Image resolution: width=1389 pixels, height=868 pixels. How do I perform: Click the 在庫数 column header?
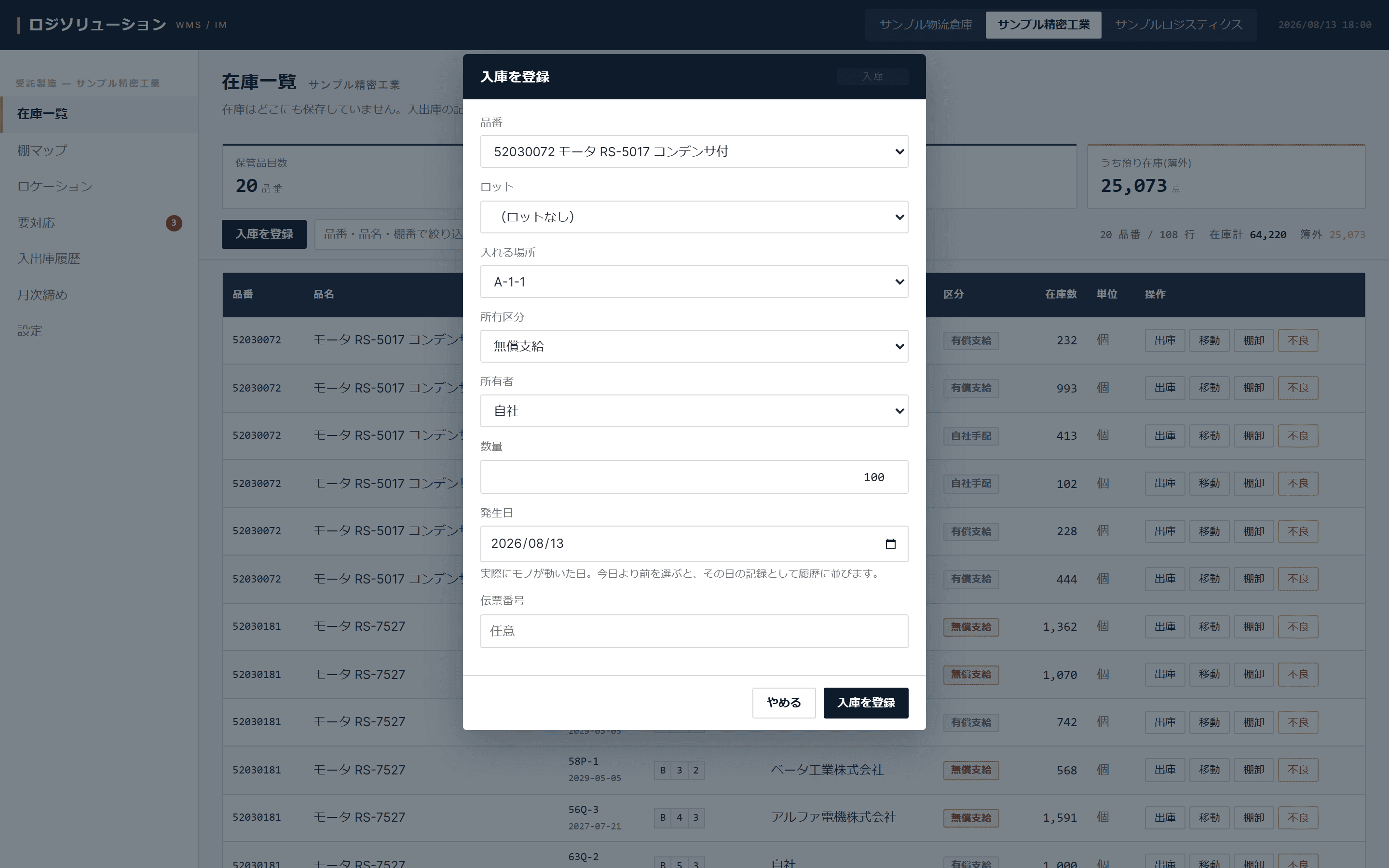(x=1060, y=295)
